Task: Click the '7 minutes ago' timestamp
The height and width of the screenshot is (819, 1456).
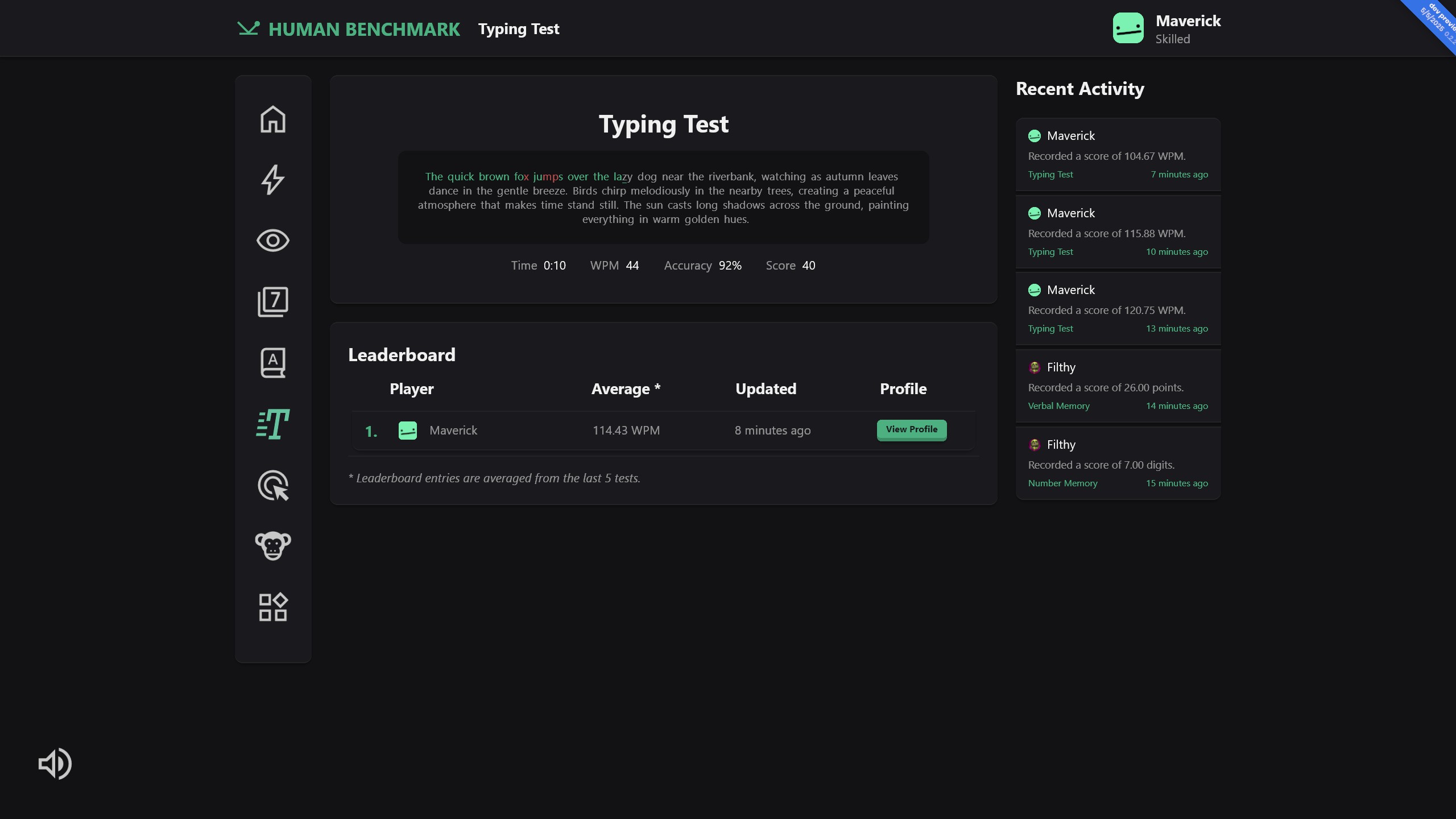Action: pos(1179,175)
